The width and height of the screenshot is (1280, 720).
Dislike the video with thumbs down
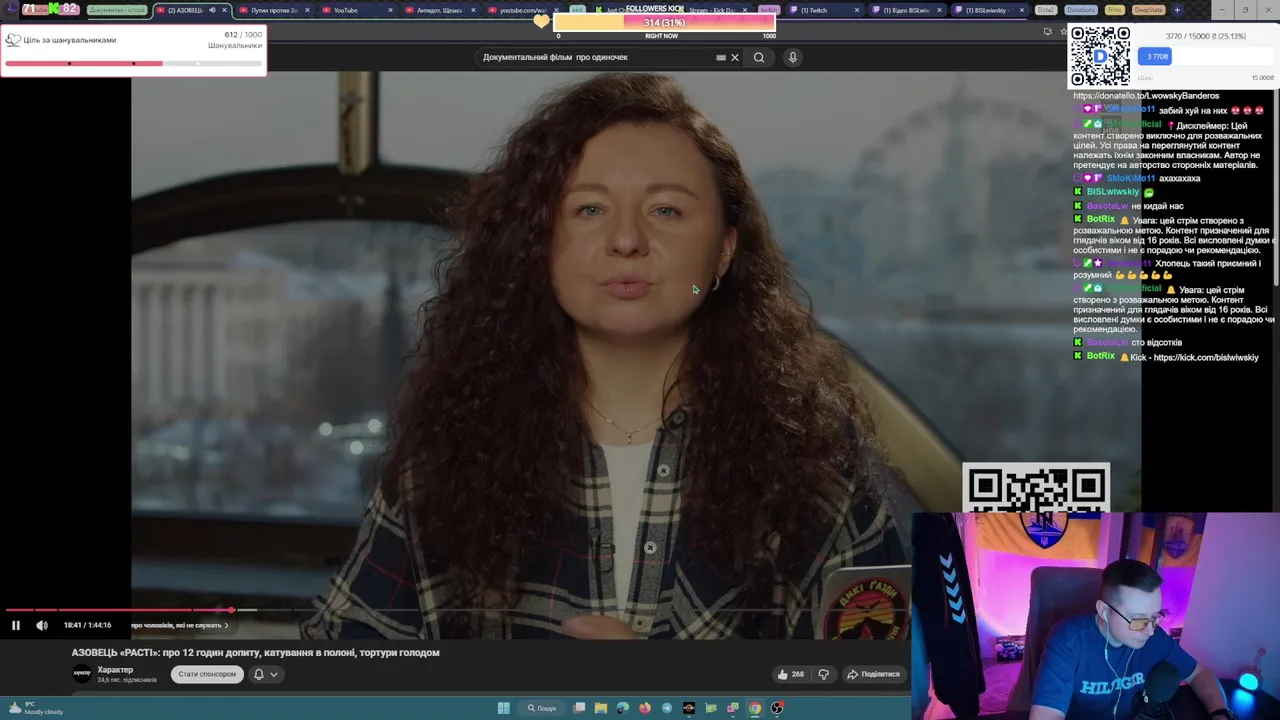pyautogui.click(x=824, y=674)
